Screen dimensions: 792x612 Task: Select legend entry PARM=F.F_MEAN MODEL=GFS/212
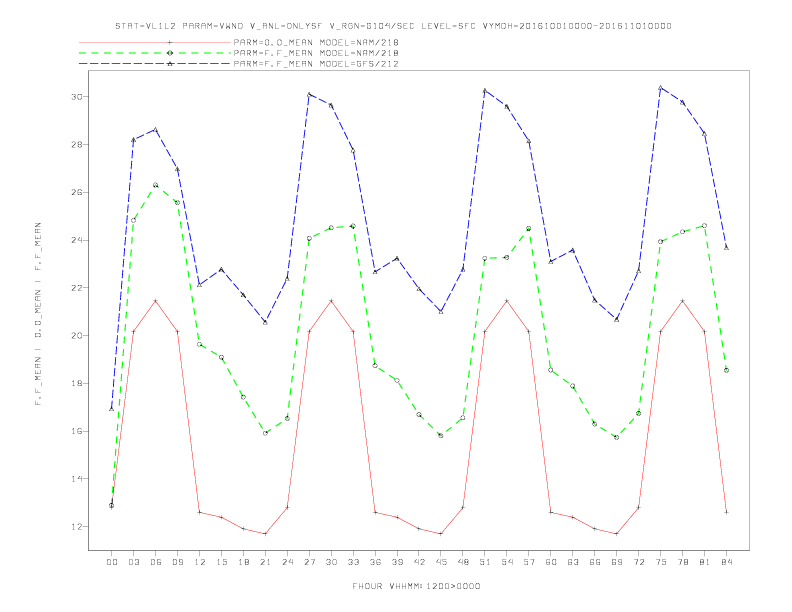[x=316, y=64]
